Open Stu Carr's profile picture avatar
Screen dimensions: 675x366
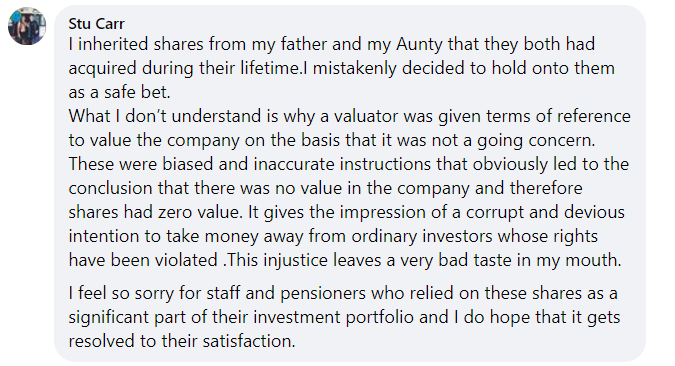27,26
